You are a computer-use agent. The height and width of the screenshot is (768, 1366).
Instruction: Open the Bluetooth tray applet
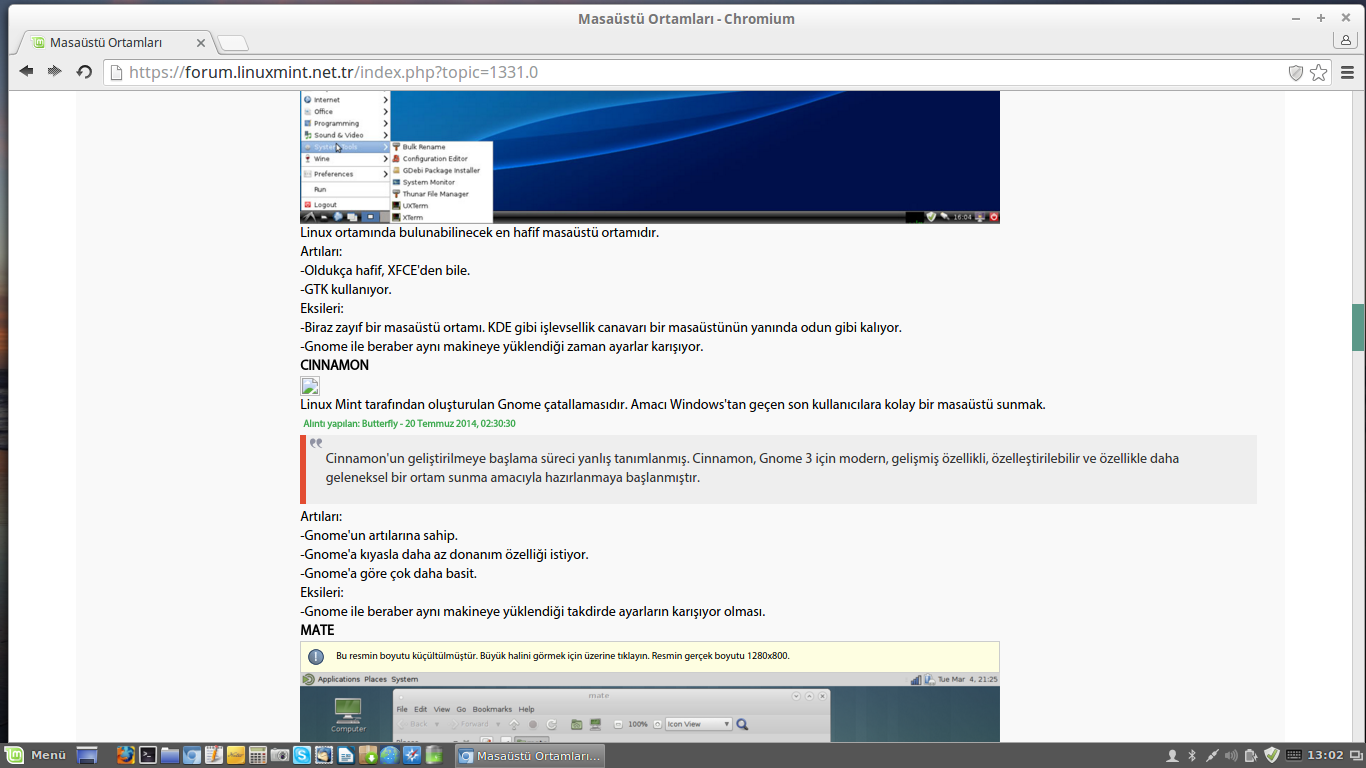coord(1192,755)
